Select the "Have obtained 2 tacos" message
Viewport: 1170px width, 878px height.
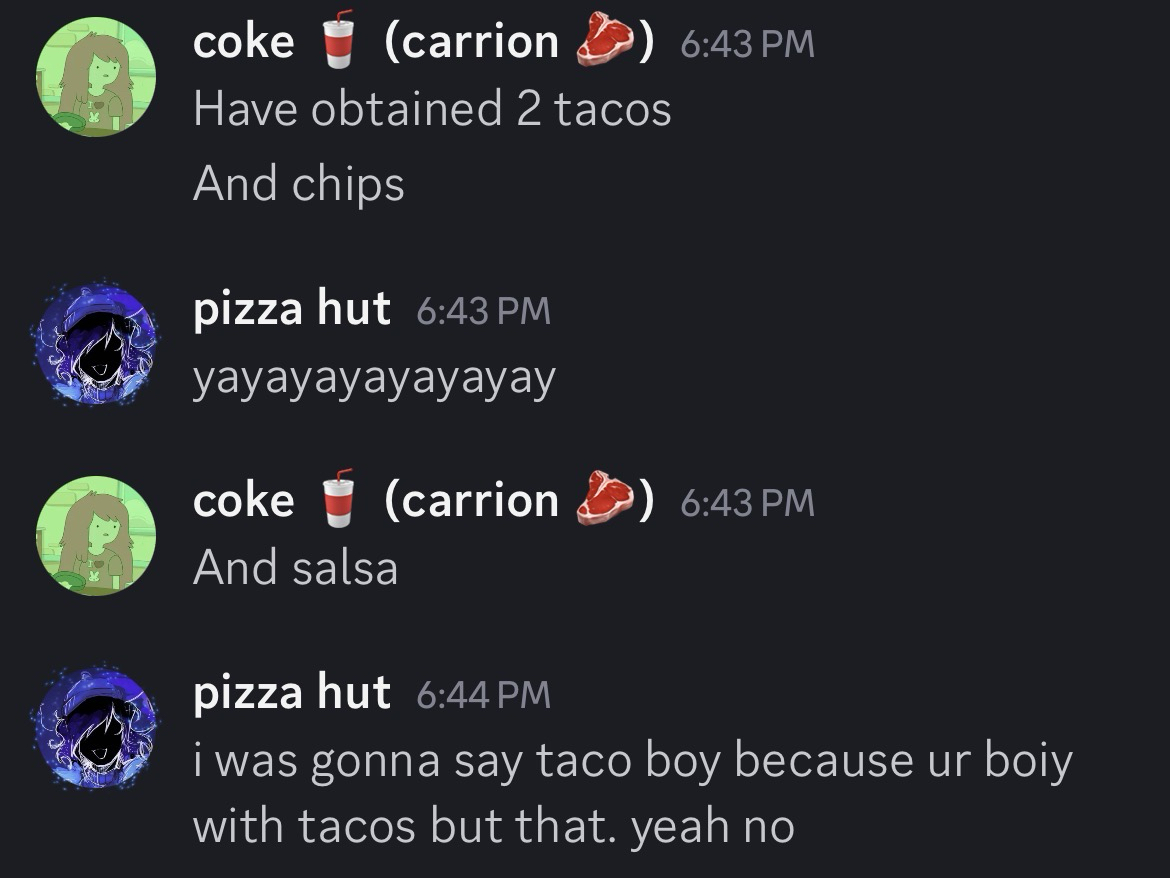click(x=432, y=109)
